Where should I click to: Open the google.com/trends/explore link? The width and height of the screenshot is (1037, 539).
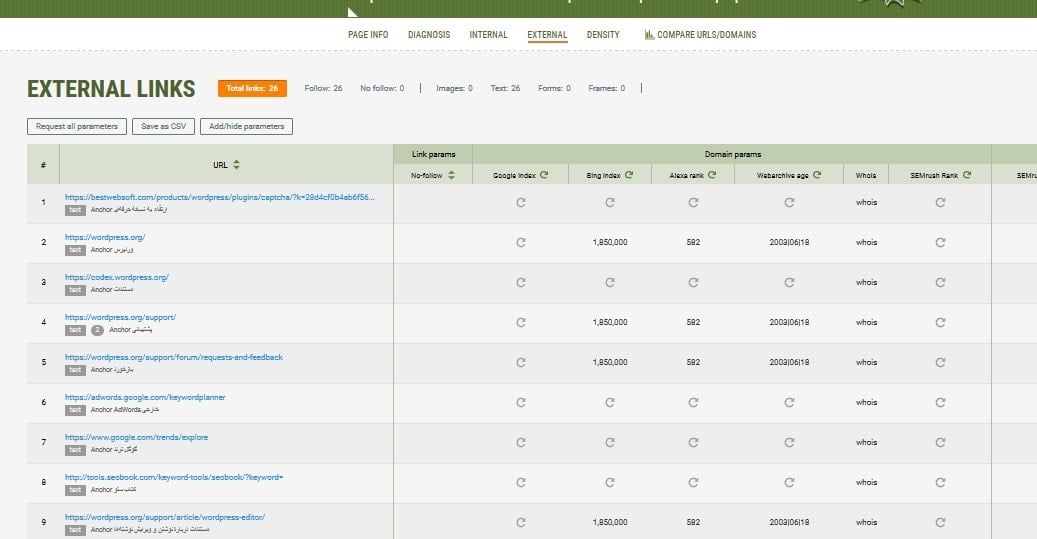[136, 437]
